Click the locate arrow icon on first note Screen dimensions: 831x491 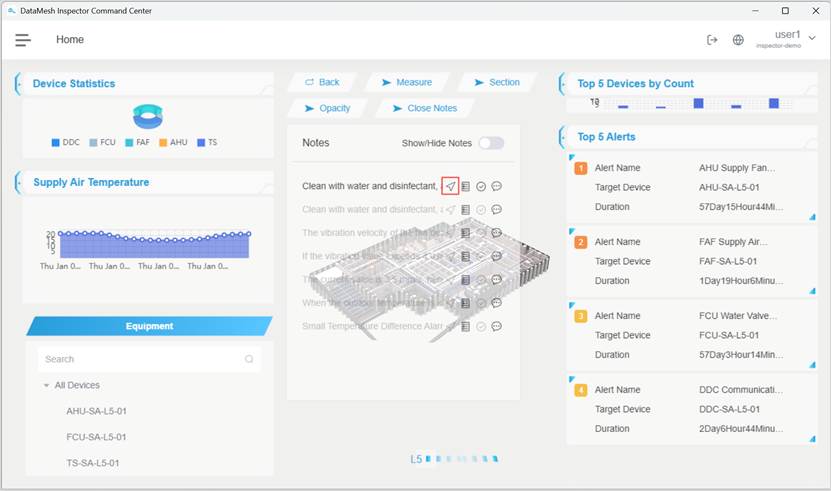click(x=451, y=186)
